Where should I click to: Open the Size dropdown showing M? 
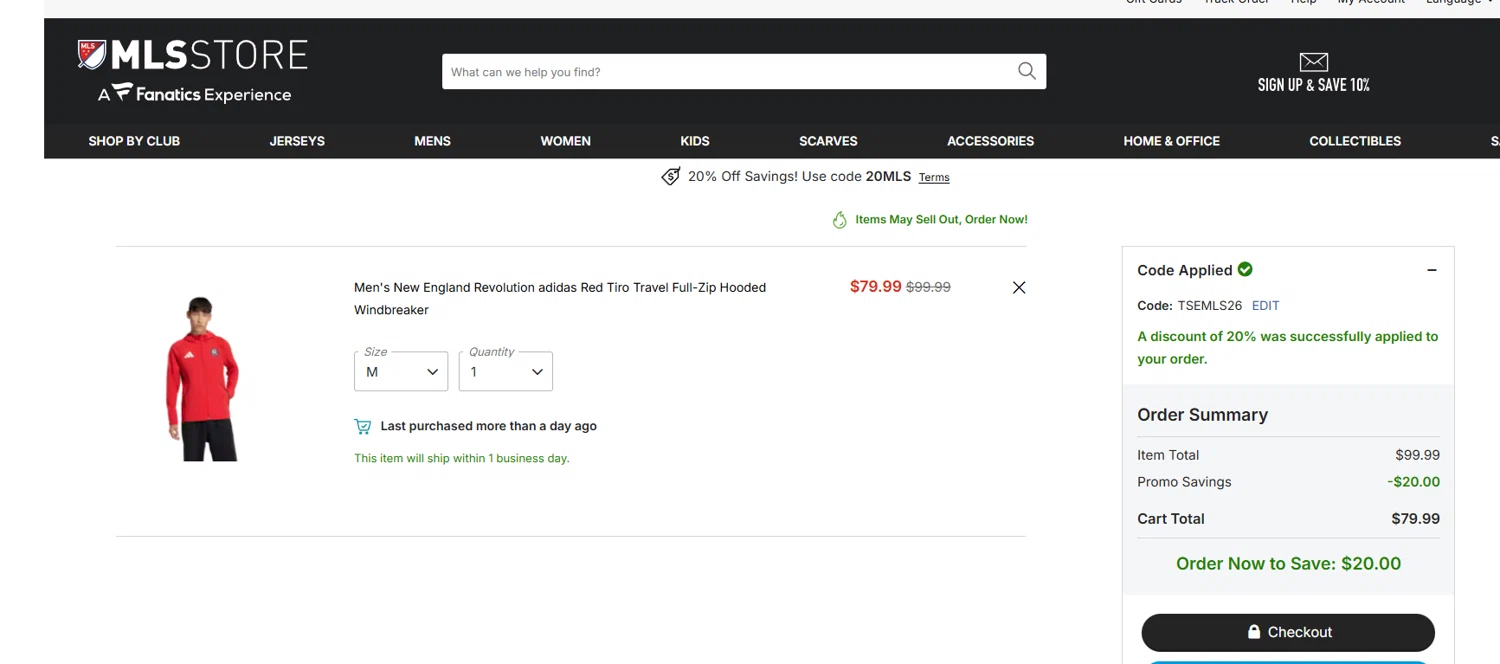pos(401,371)
